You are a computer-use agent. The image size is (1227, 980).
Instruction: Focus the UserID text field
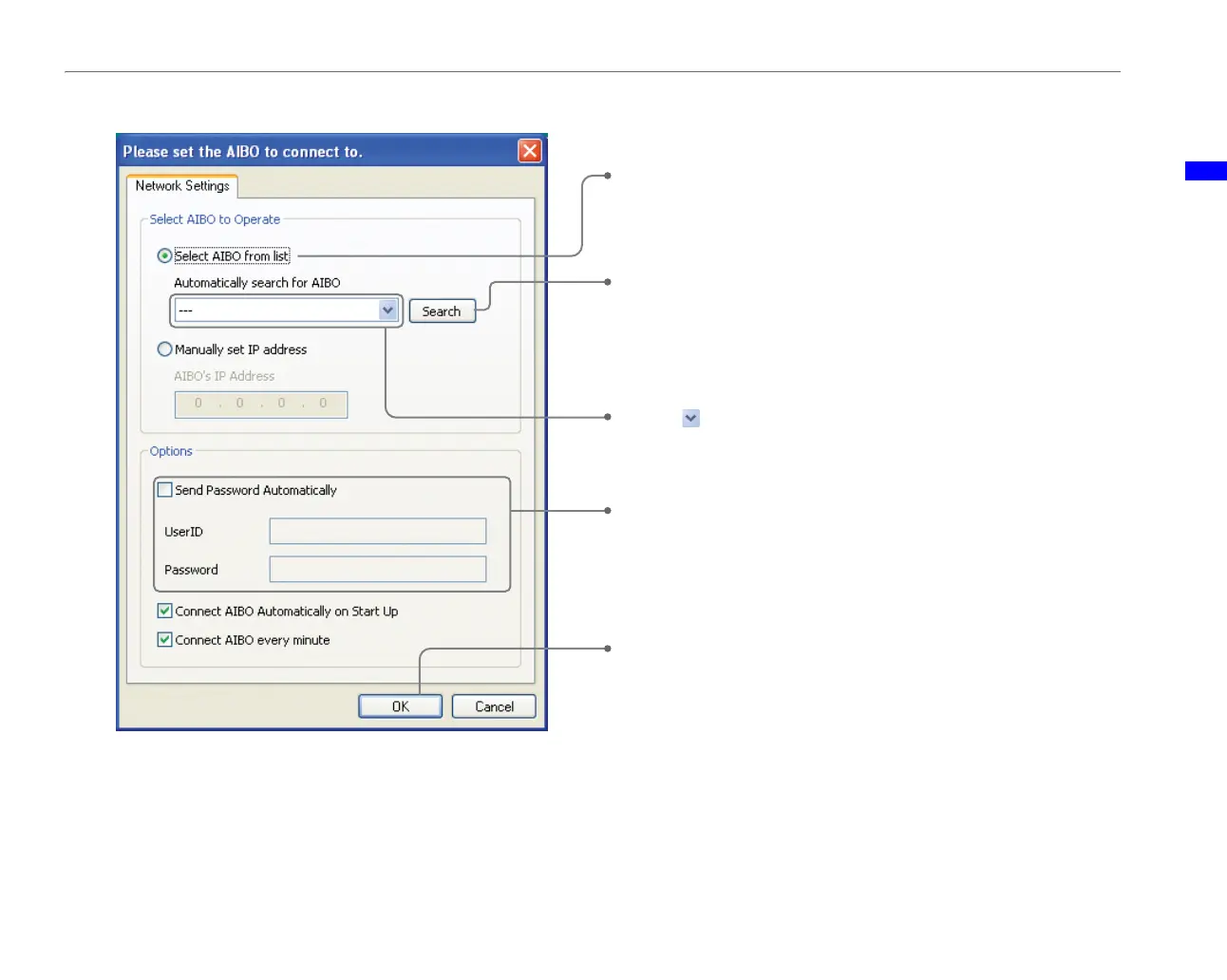(377, 531)
